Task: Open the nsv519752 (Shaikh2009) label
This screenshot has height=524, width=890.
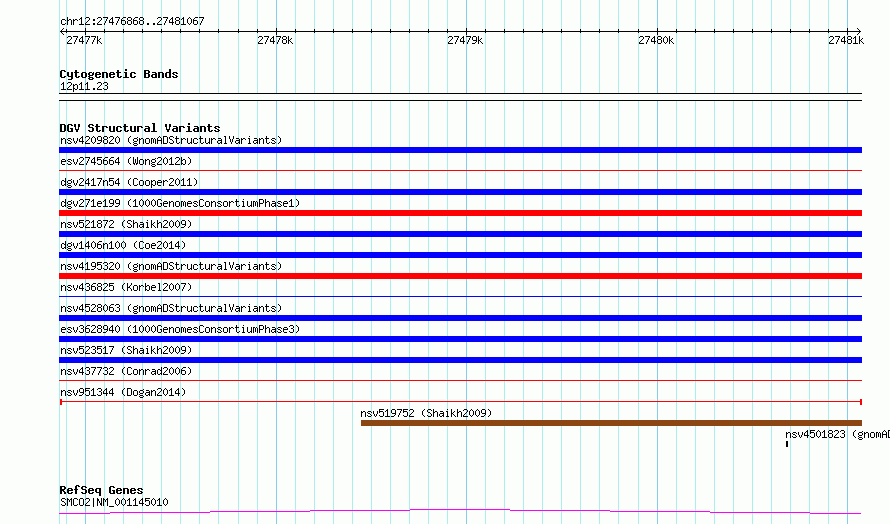Action: pos(426,413)
